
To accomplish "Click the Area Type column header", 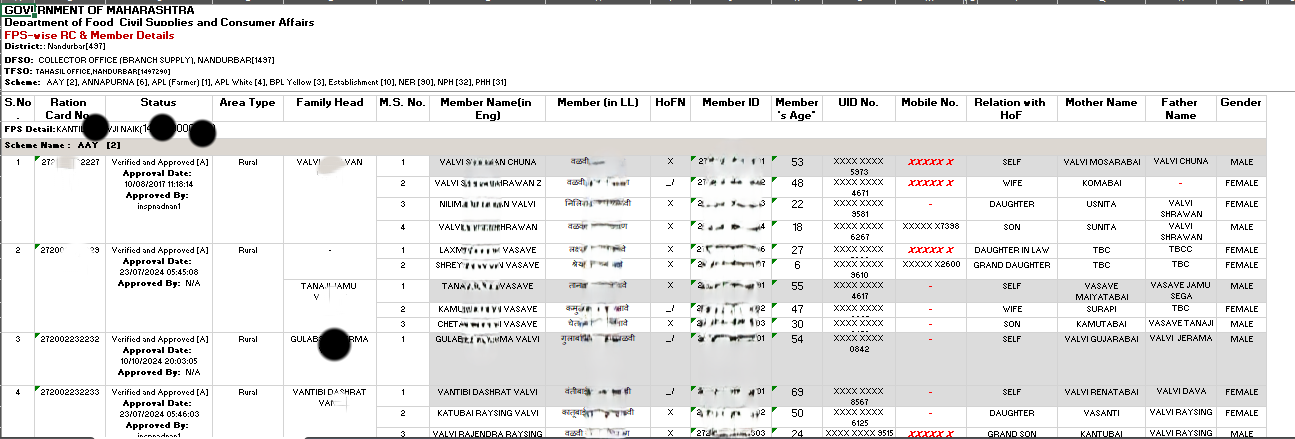I will (247, 103).
